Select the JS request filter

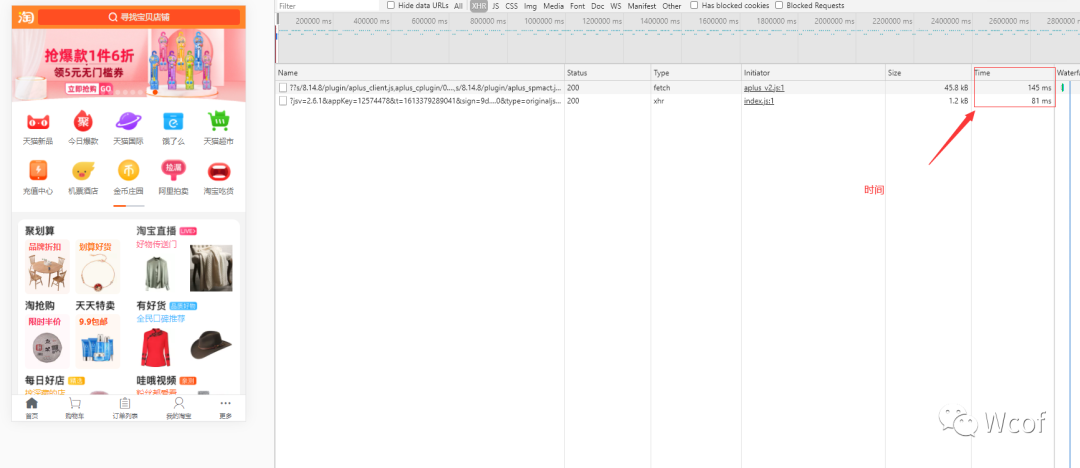tap(496, 6)
